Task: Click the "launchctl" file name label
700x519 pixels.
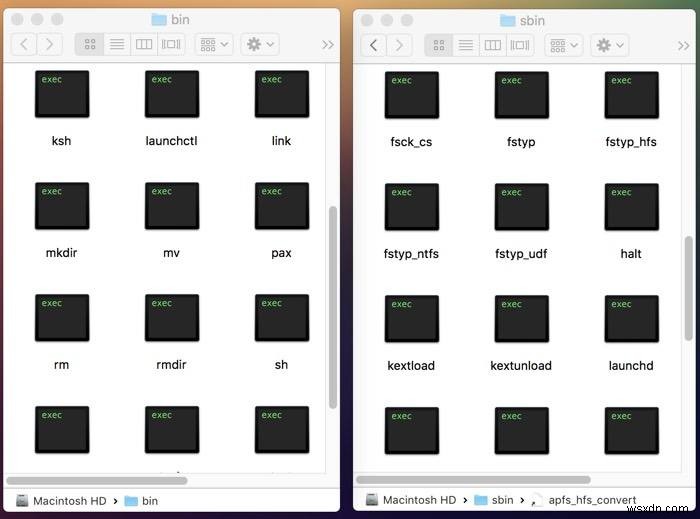Action: [x=171, y=141]
